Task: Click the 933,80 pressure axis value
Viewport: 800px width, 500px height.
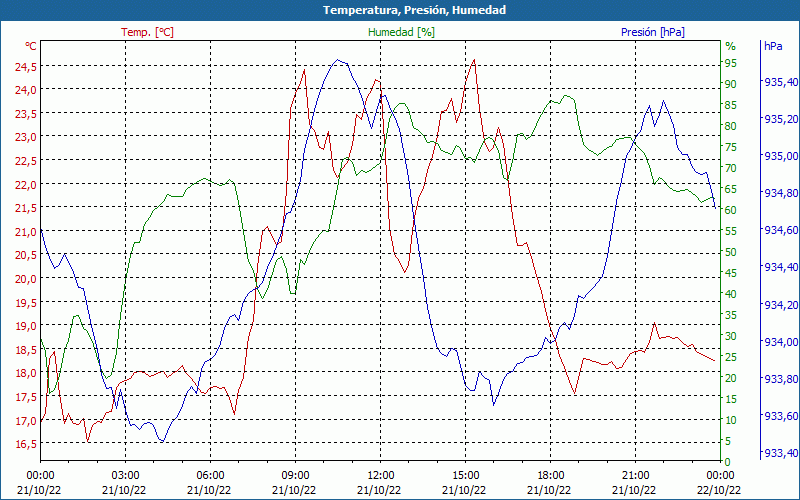Action: [x=780, y=379]
